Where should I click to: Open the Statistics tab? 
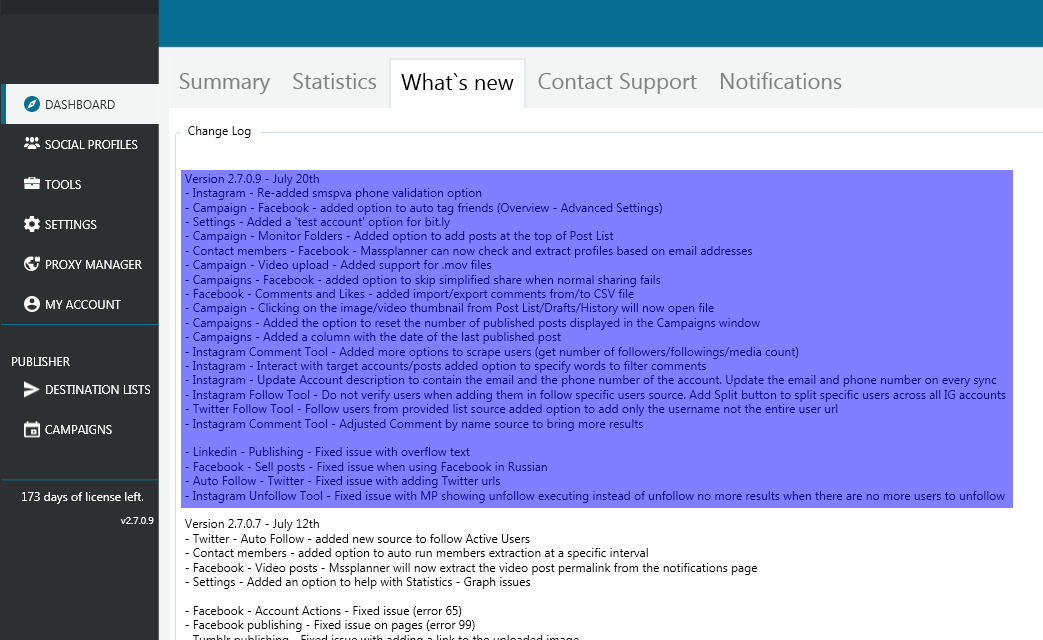pos(334,82)
